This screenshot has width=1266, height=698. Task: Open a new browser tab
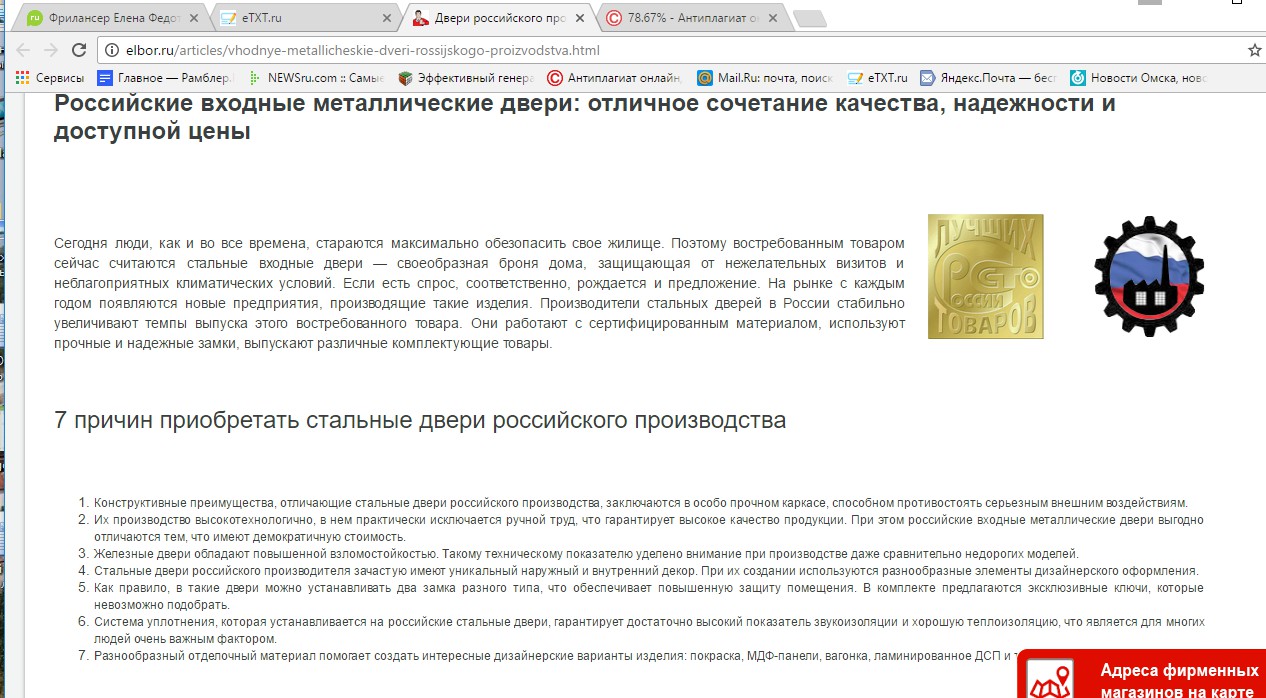pos(809,19)
